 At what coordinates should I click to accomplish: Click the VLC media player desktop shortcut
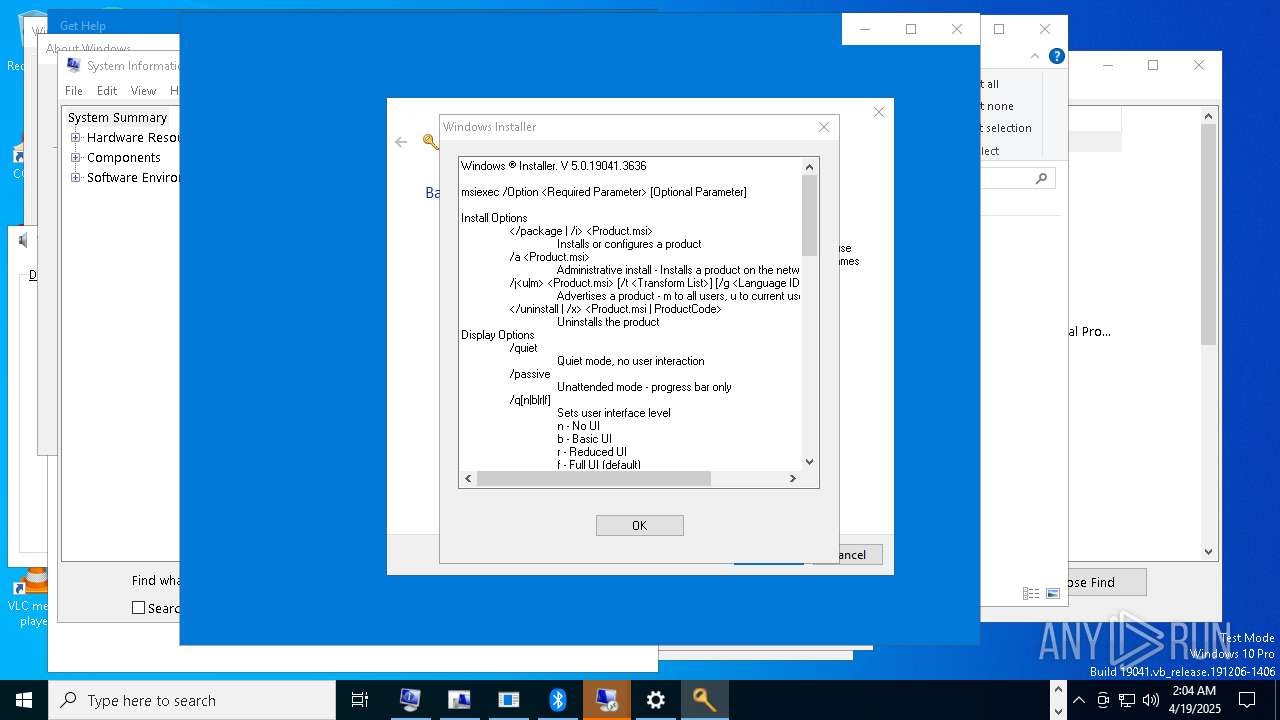[x=30, y=600]
